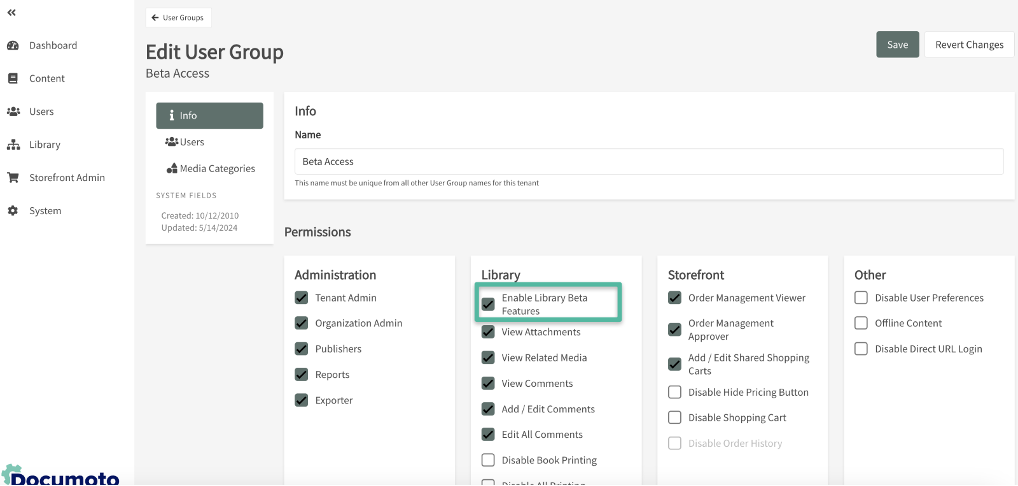Click the Library hierarchy icon
This screenshot has height=486, width=1018.
pyautogui.click(x=13, y=145)
